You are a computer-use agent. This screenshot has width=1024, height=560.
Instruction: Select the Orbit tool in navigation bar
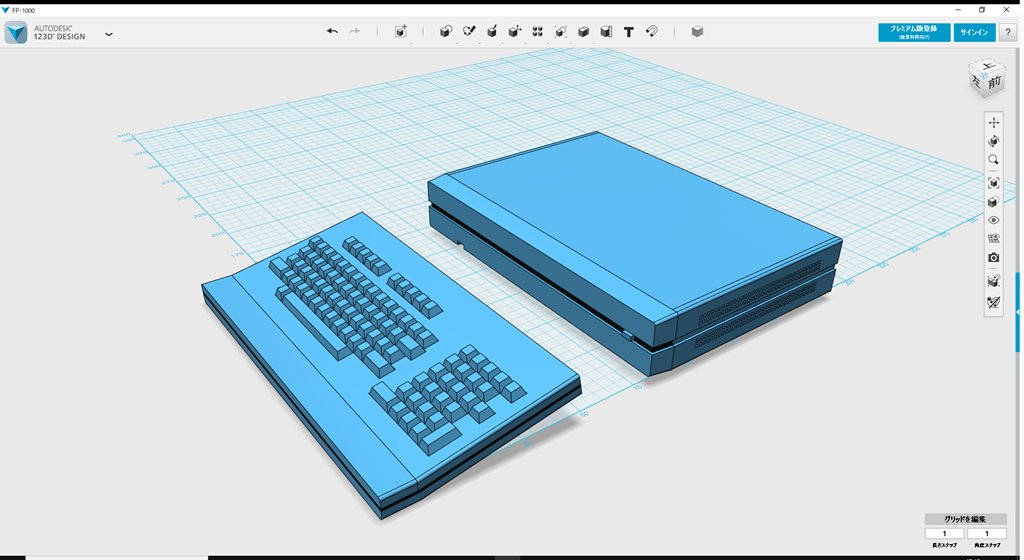[x=993, y=142]
